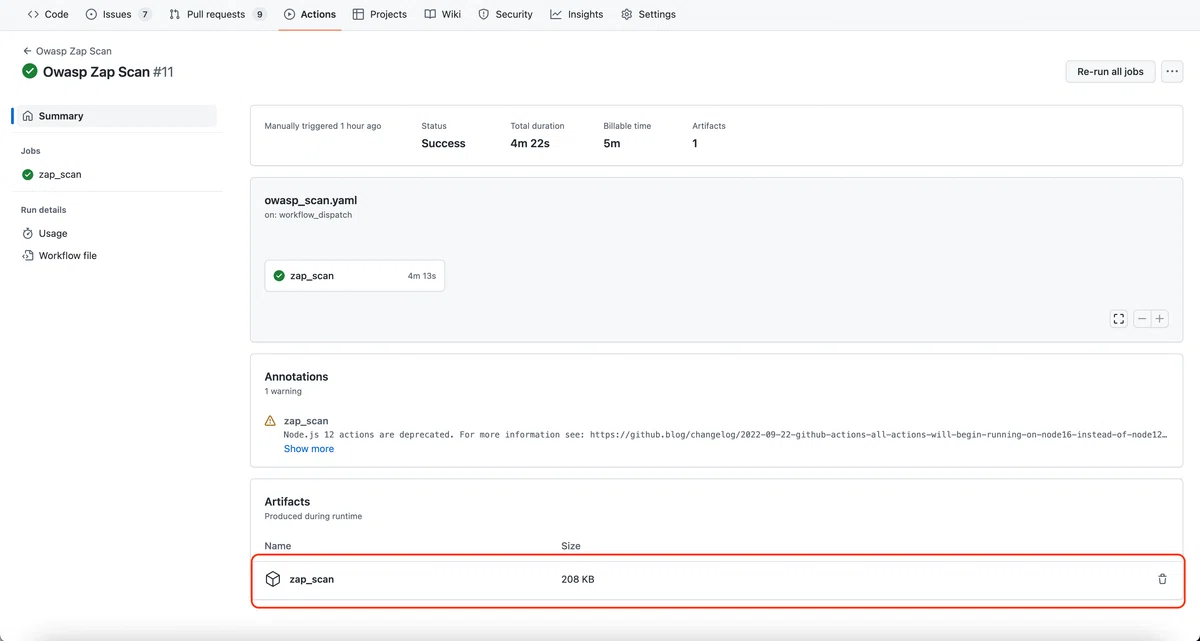Click the zap_scan annotation title

[x=306, y=421]
